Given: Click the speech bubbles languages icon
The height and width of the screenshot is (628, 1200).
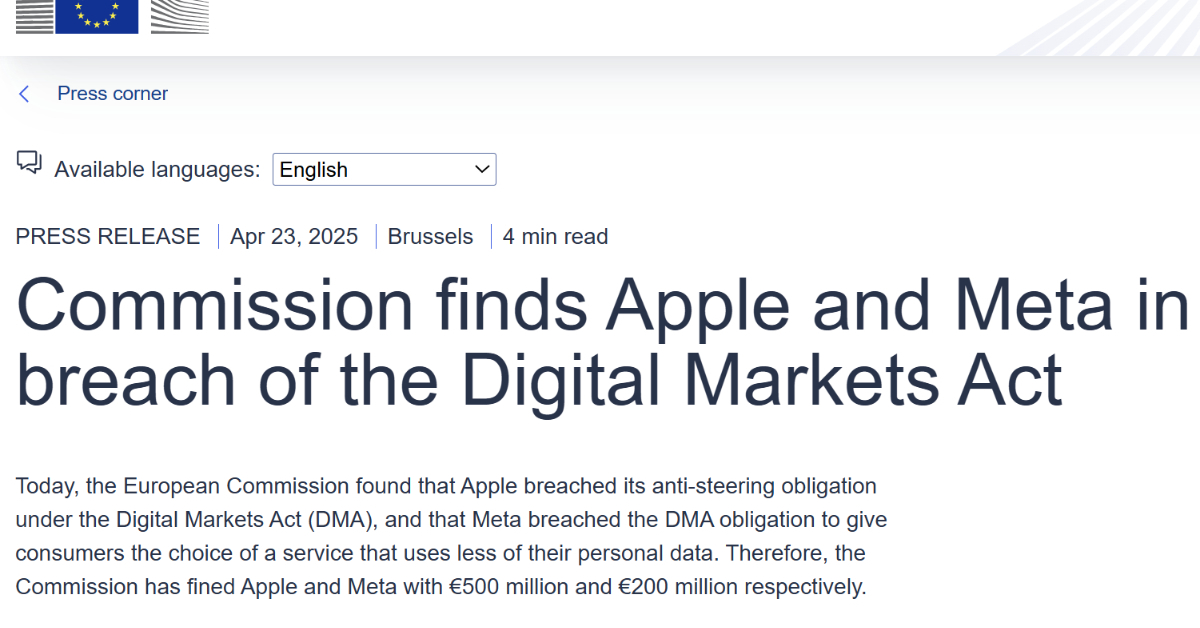Looking at the screenshot, I should (x=29, y=163).
